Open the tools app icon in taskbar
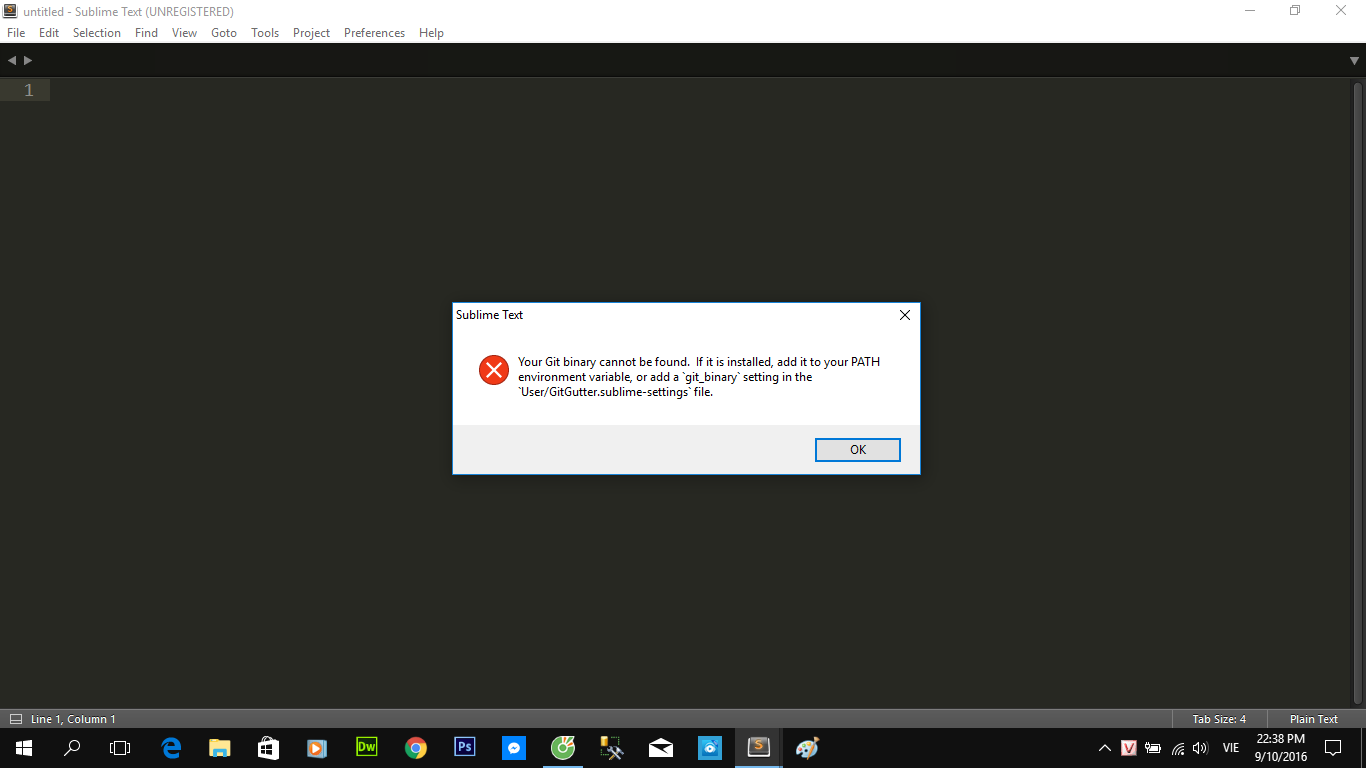This screenshot has height=768, width=1366. coord(612,748)
